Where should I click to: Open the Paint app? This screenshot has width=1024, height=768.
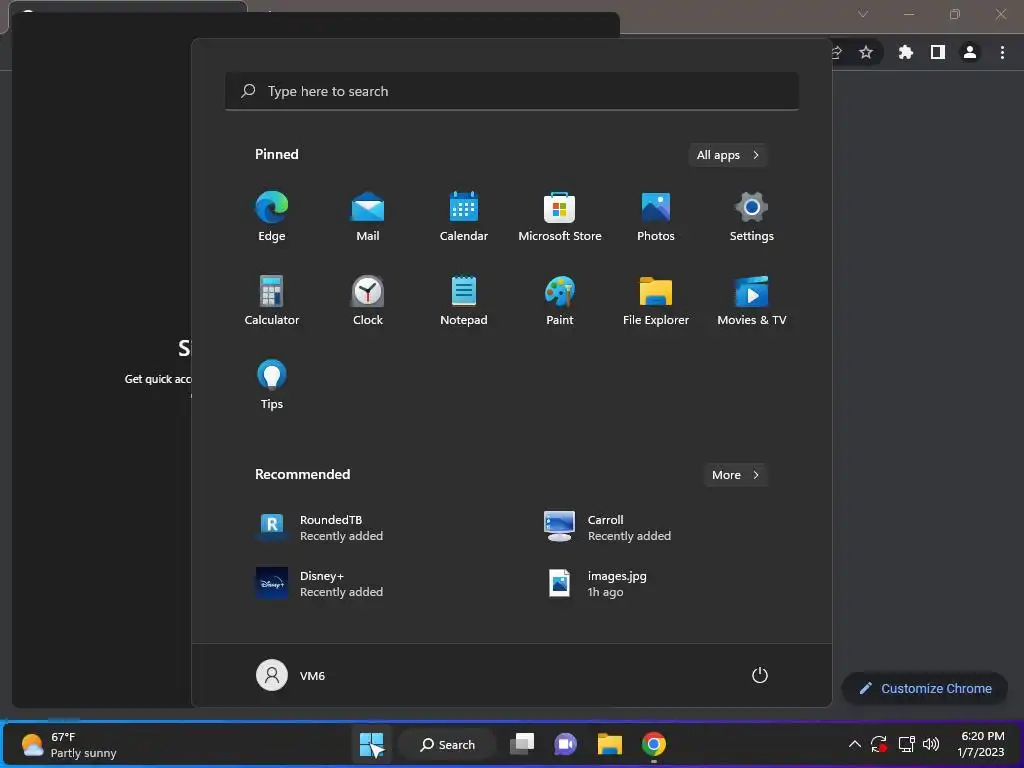[560, 300]
